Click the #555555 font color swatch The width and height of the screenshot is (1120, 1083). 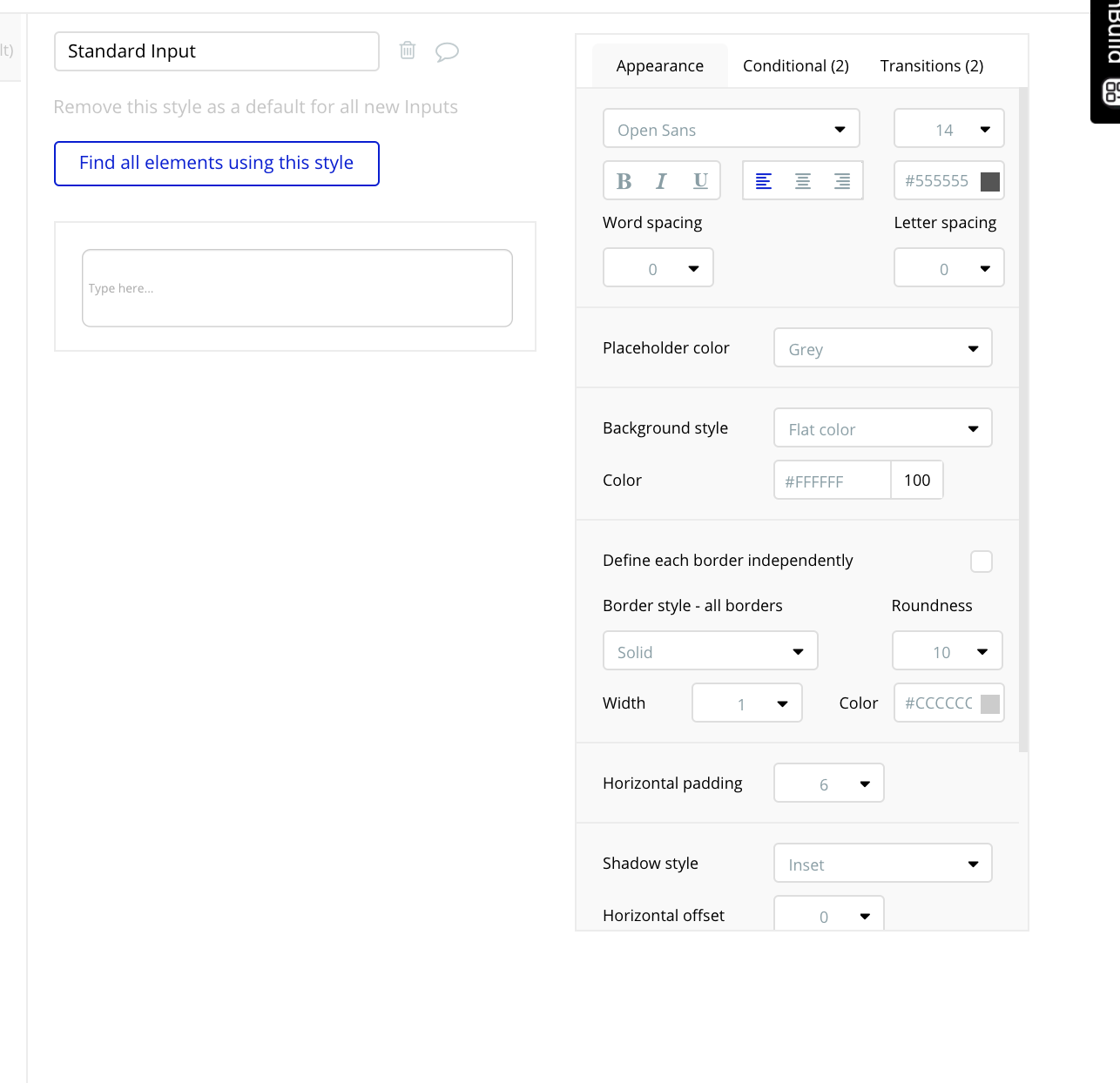point(990,181)
